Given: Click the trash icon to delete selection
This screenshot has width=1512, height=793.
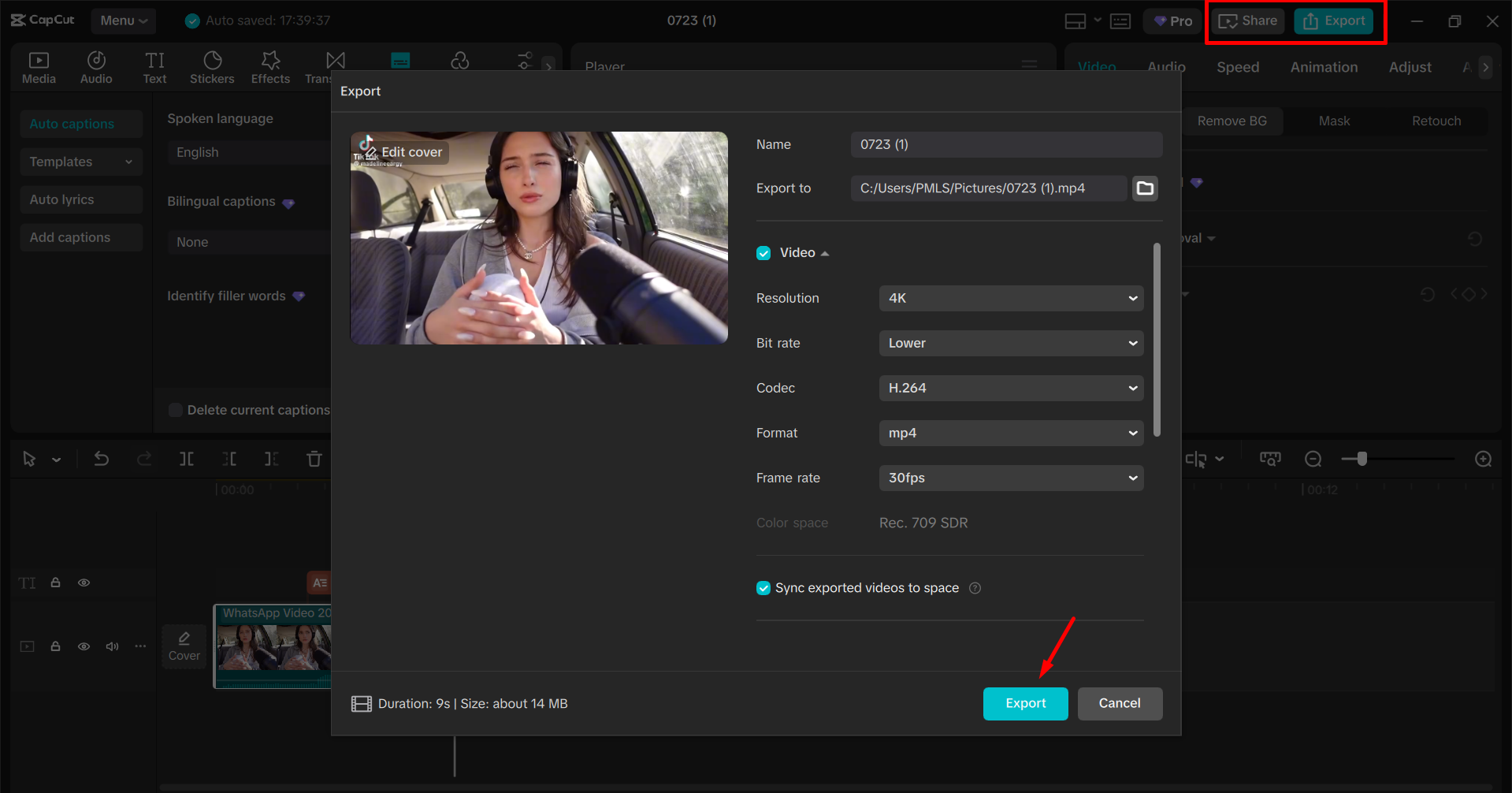Looking at the screenshot, I should point(314,458).
